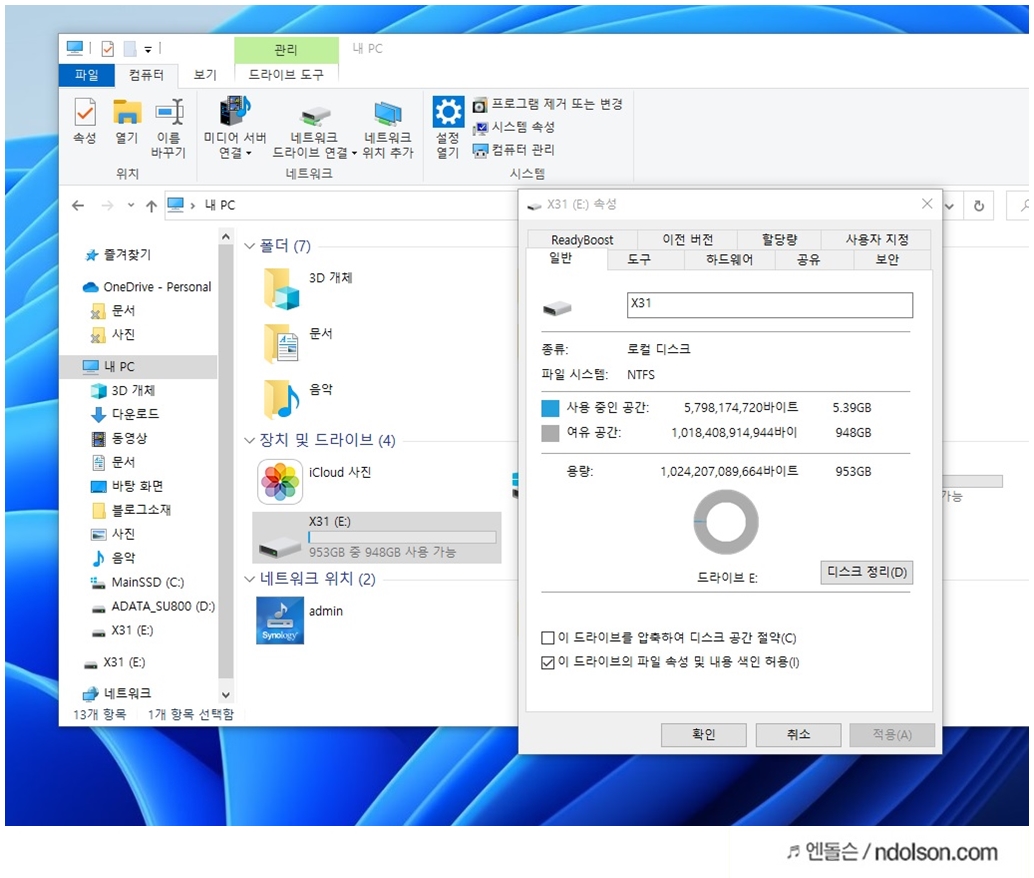
Task: Uncheck 파일 속성 및 내용 색인 허용 checkbox
Action: (x=547, y=662)
